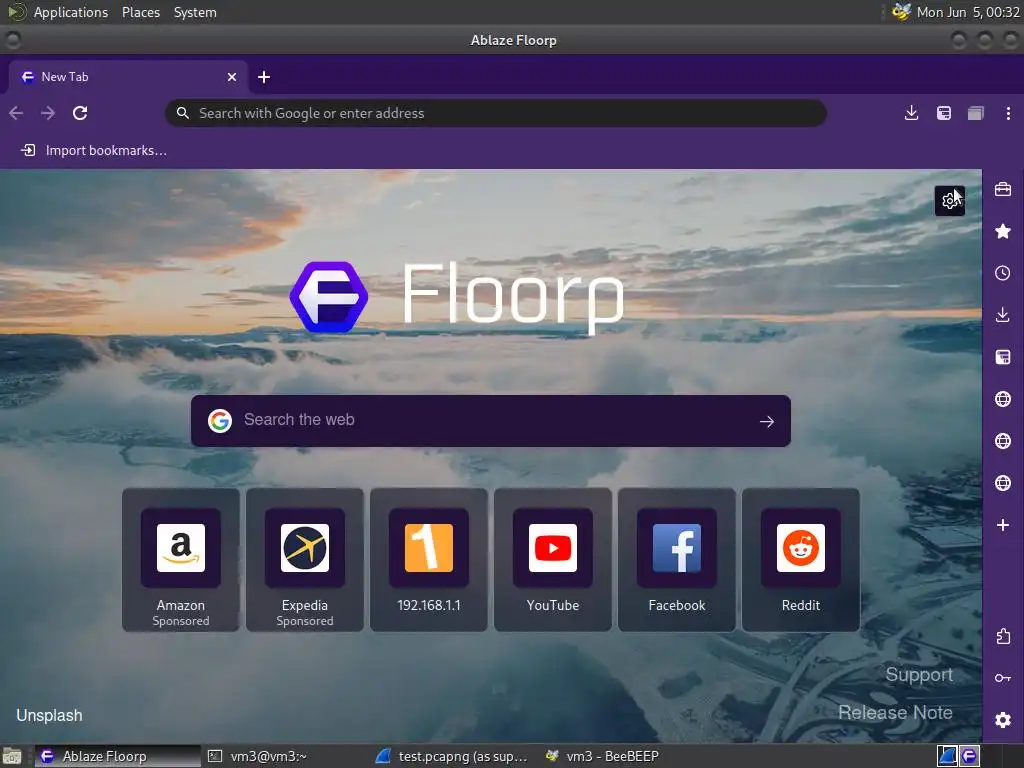This screenshot has width=1024, height=768.
Task: Click Import bookmarks in the bookmarks toolbar
Action: pyautogui.click(x=95, y=150)
